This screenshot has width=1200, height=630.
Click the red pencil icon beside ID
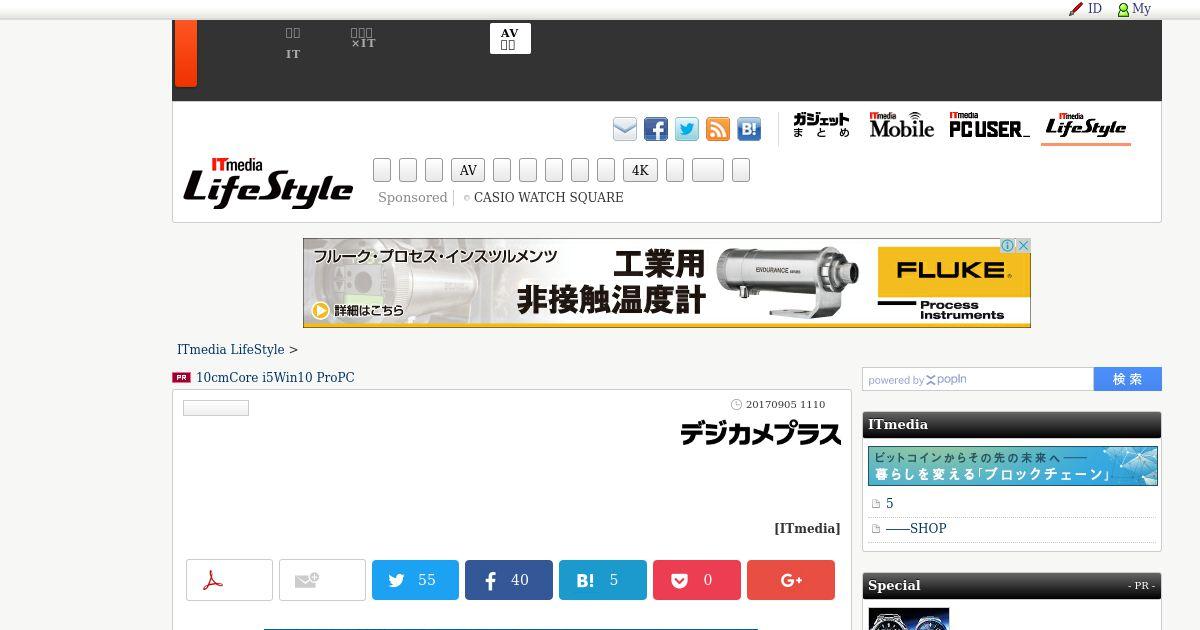point(1076,9)
